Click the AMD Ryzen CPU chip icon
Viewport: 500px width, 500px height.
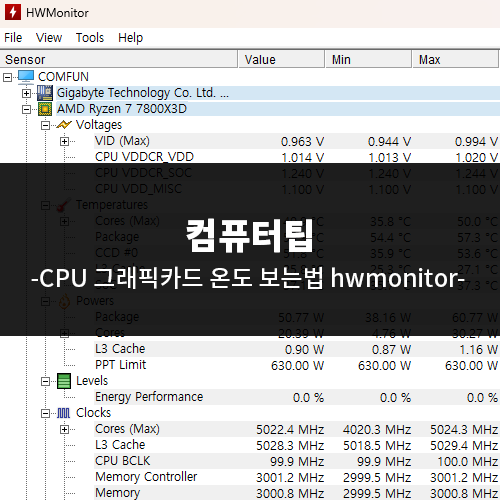tap(45, 109)
